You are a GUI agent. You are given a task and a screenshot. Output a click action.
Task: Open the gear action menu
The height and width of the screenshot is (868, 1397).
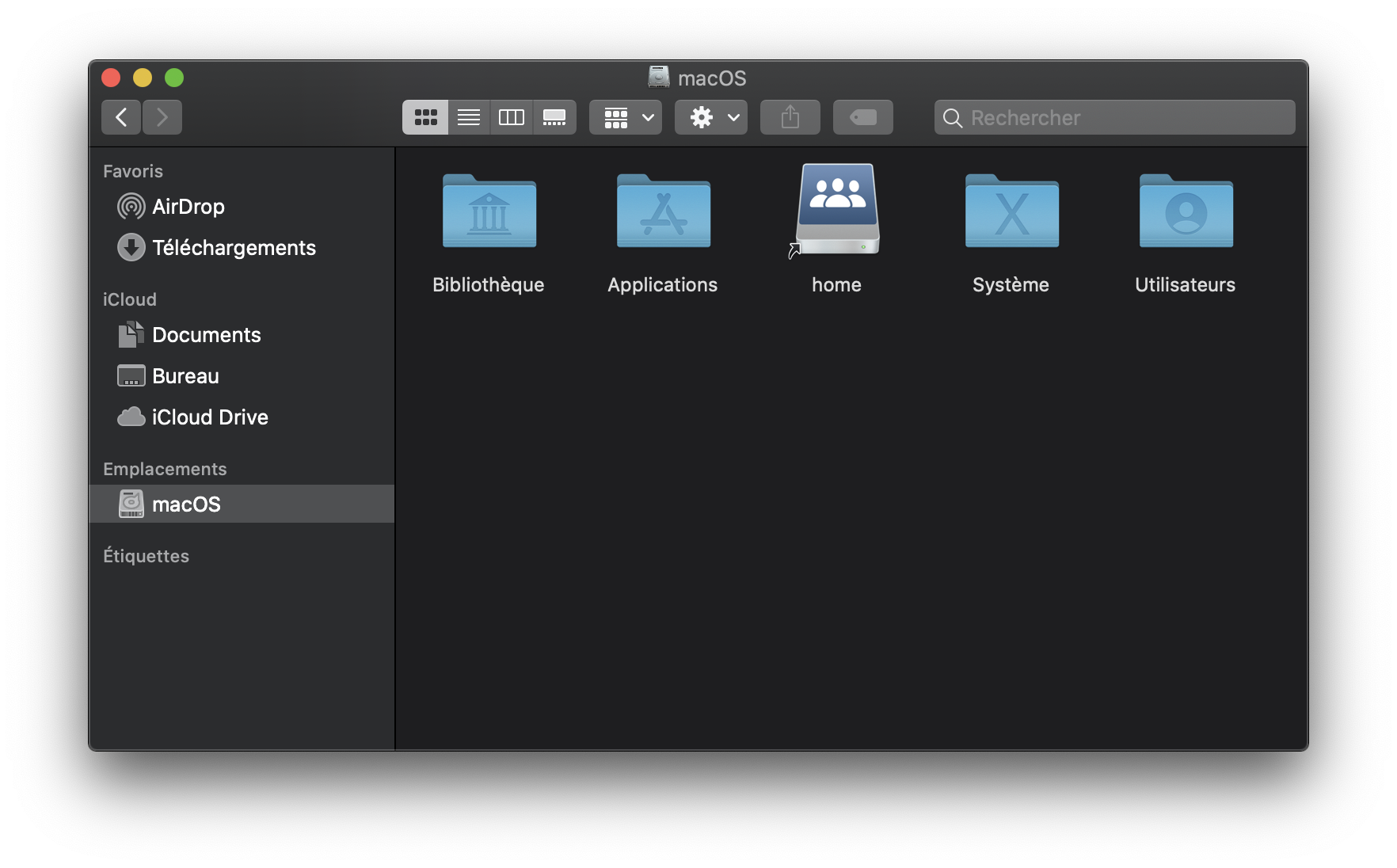click(x=711, y=117)
